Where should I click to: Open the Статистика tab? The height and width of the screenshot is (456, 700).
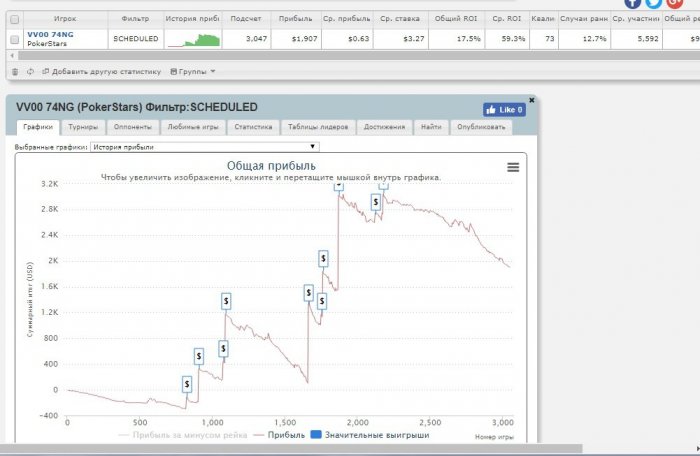(253, 127)
